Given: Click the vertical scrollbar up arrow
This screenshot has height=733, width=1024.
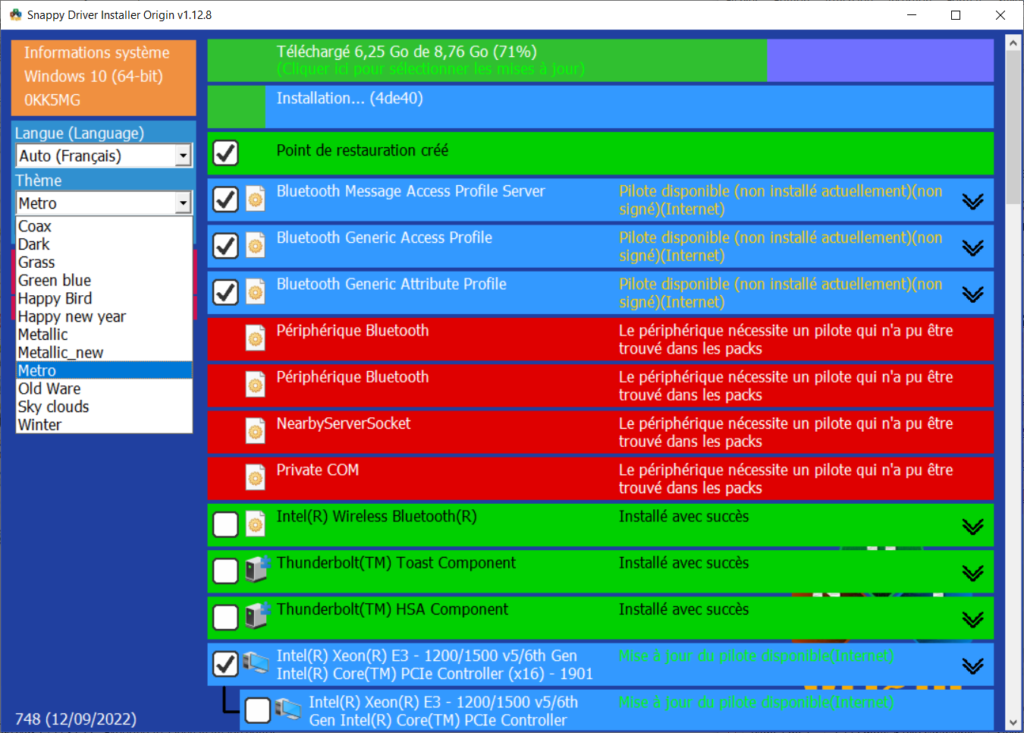Looking at the screenshot, I should click(1013, 43).
